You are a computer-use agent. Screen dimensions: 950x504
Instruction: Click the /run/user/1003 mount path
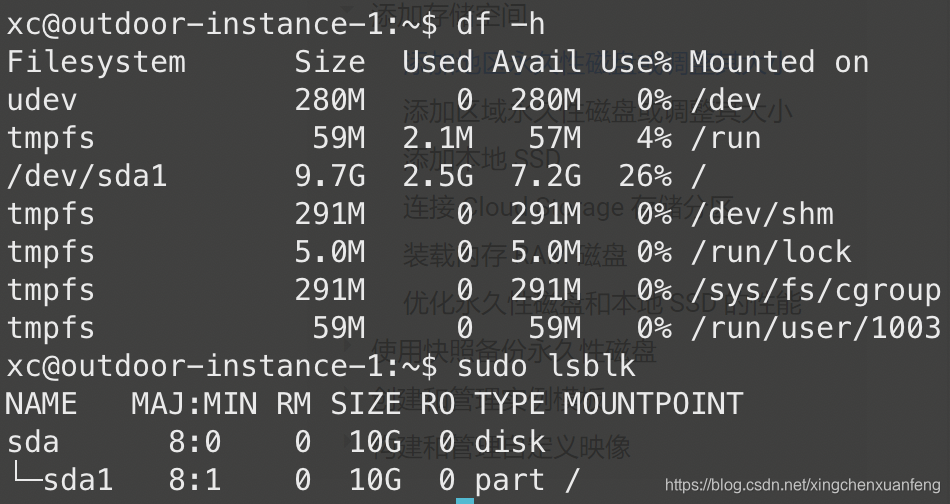tap(814, 328)
